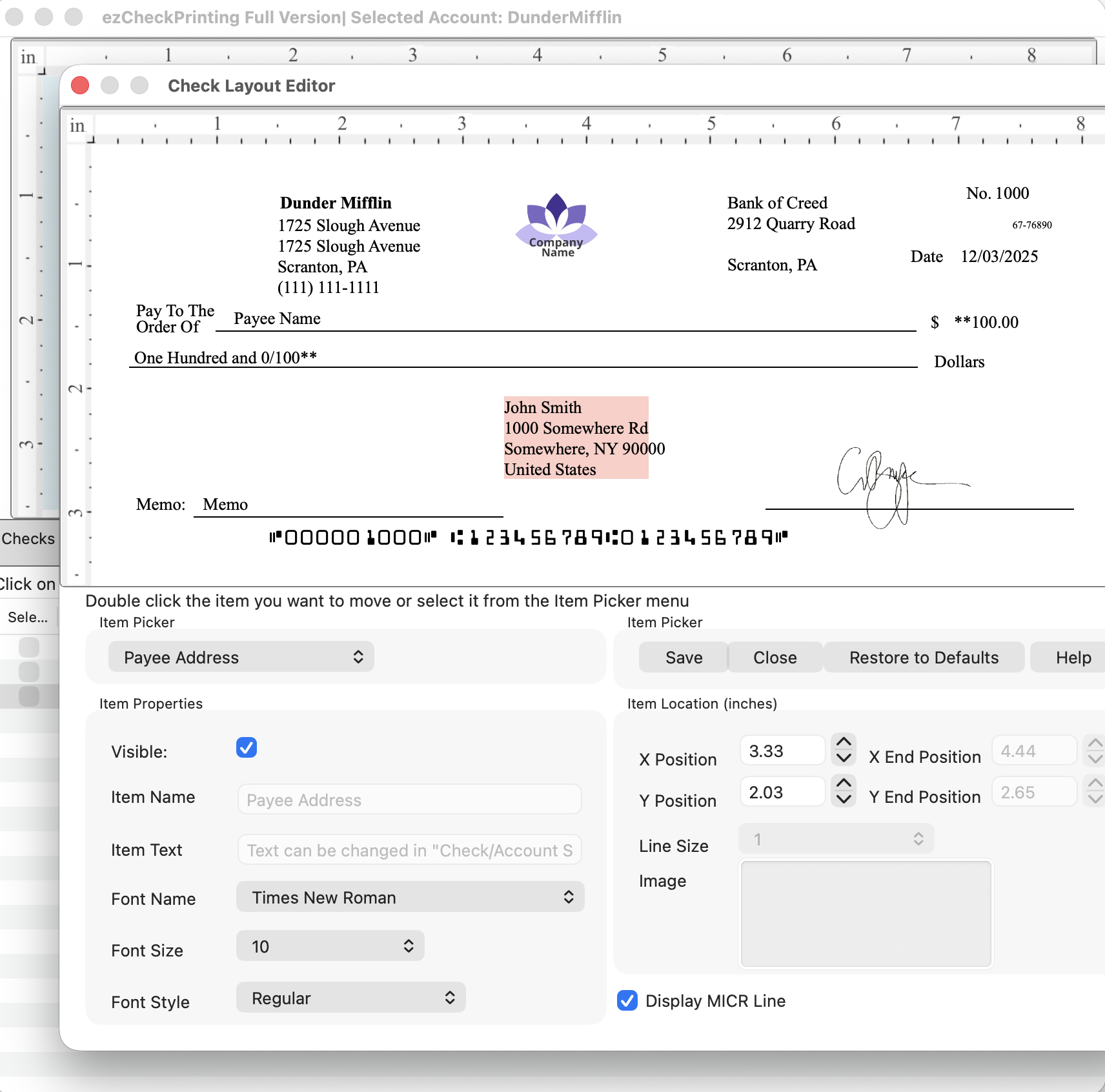Screen dimensions: 1105x1092
Task: Click the Memo: label on check
Action: coord(161,504)
